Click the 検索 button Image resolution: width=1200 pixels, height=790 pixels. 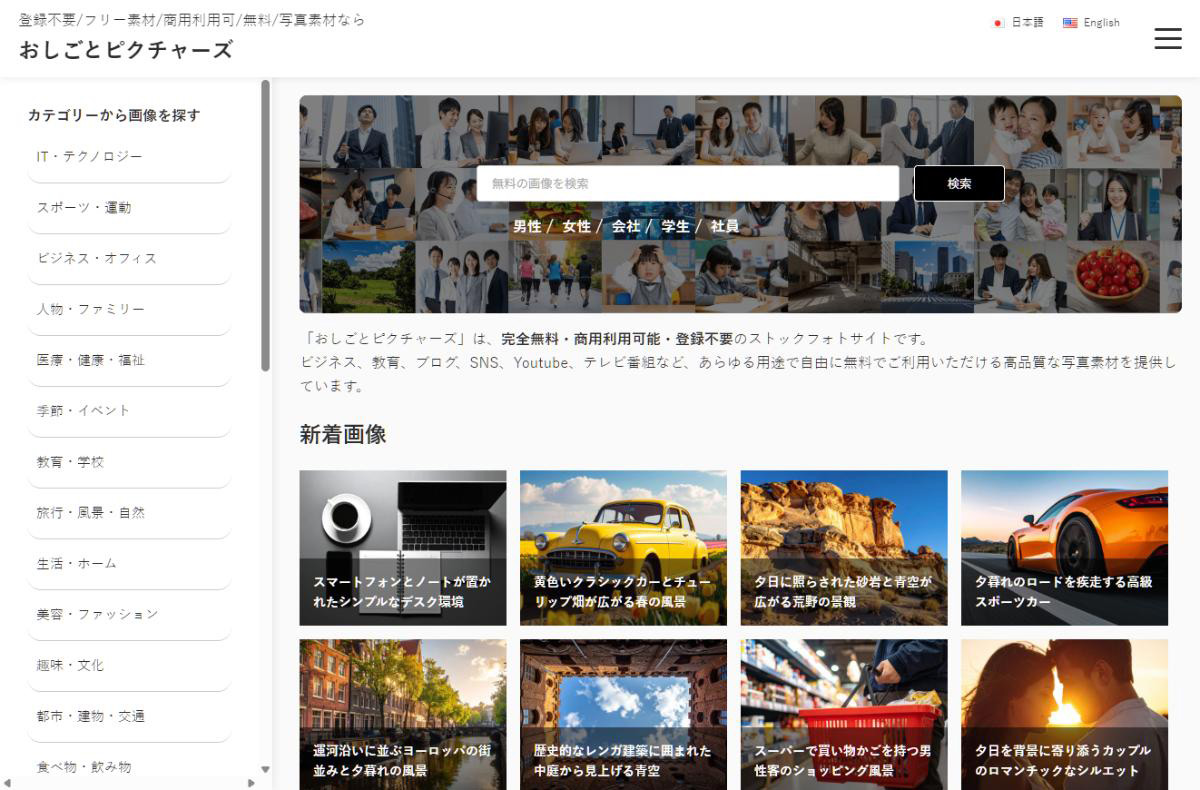click(959, 183)
